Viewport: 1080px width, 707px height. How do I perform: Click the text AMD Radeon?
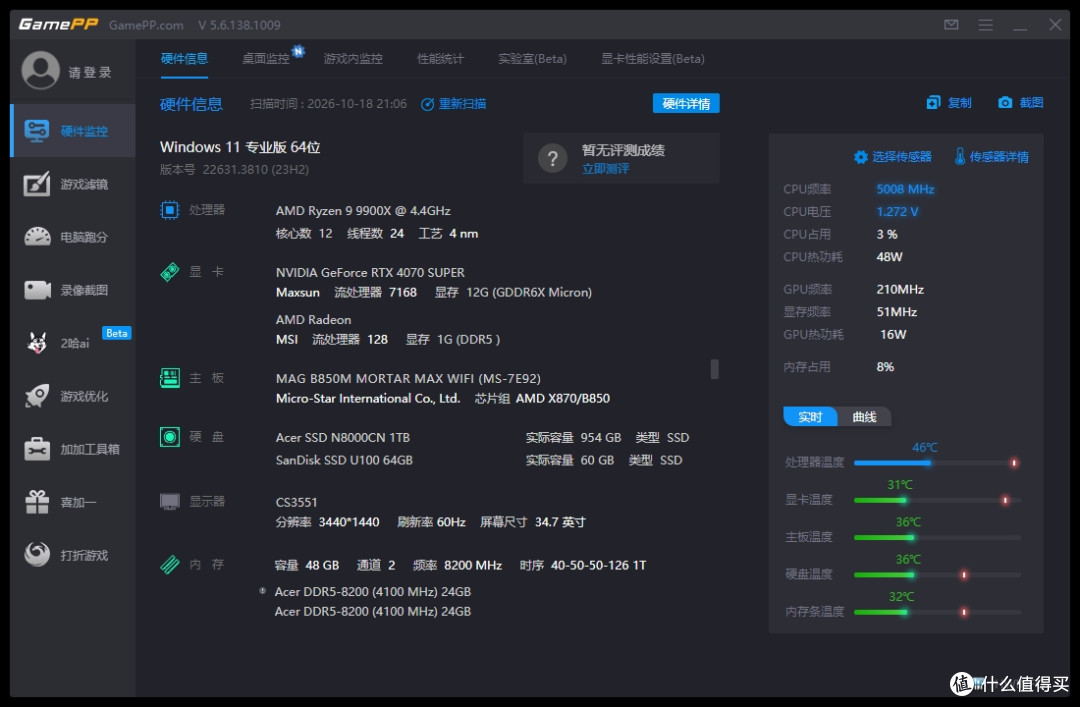coord(313,320)
